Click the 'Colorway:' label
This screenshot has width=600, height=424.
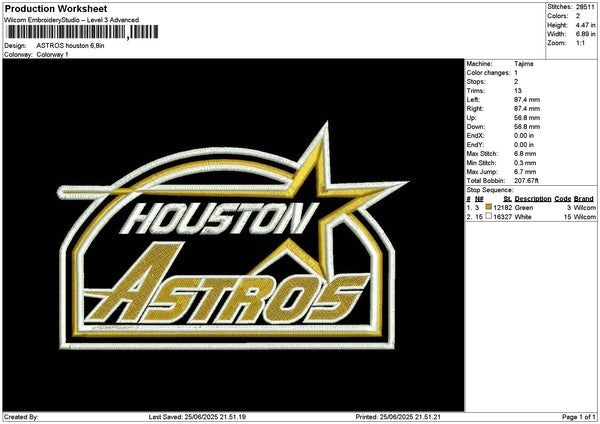(18, 55)
